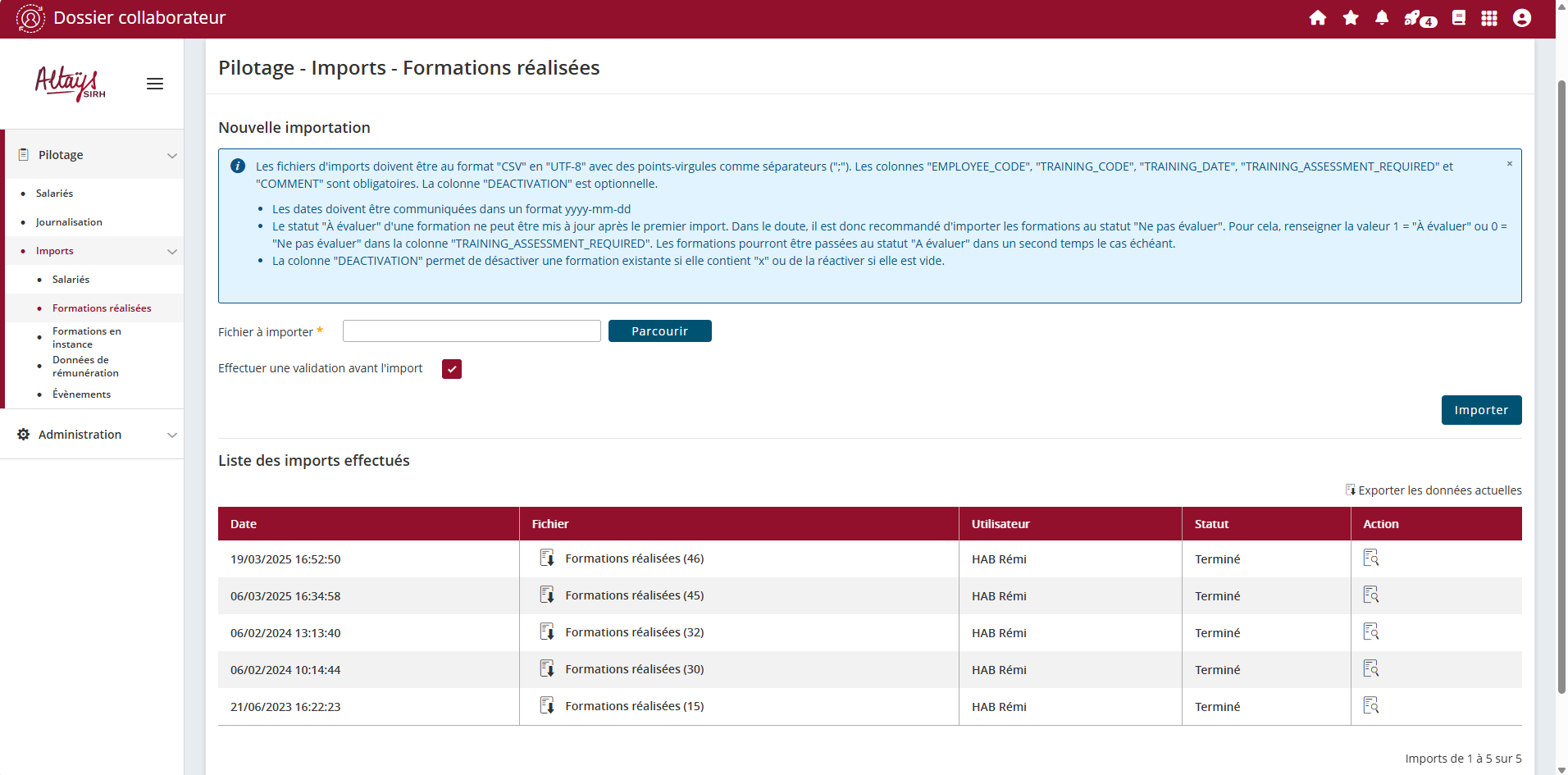1568x775 pixels.
Task: Toggle sidebar with hamburger menu icon
Action: pos(155,84)
